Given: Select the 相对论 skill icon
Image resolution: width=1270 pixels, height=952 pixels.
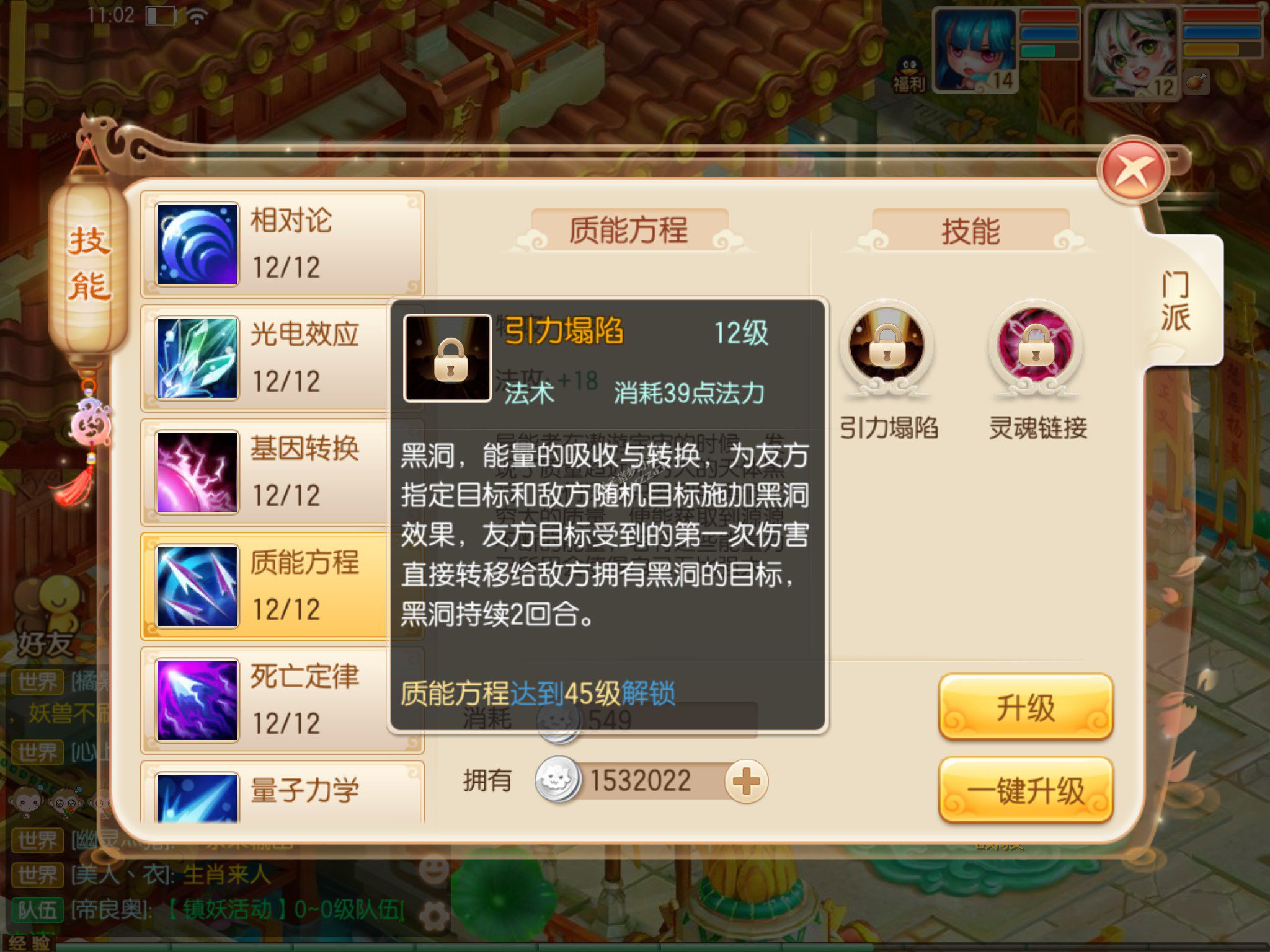Looking at the screenshot, I should (197, 244).
